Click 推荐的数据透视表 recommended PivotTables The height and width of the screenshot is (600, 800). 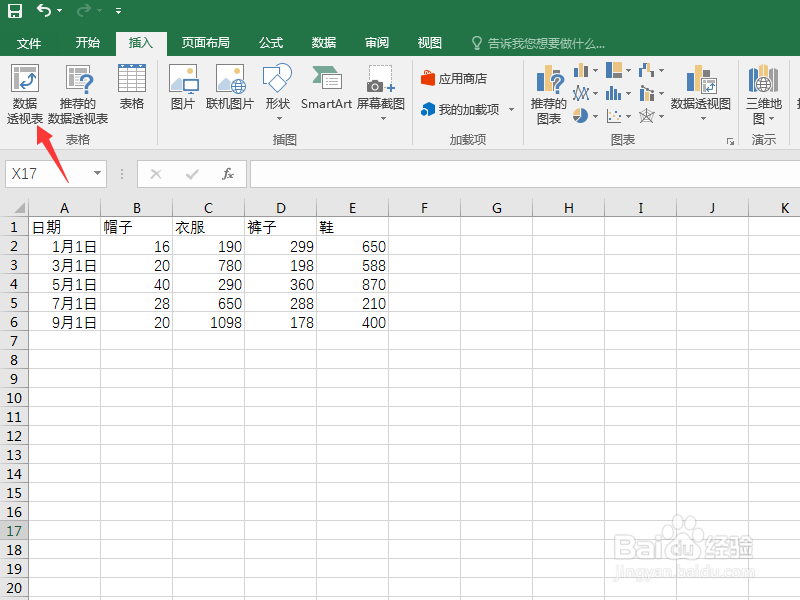78,94
